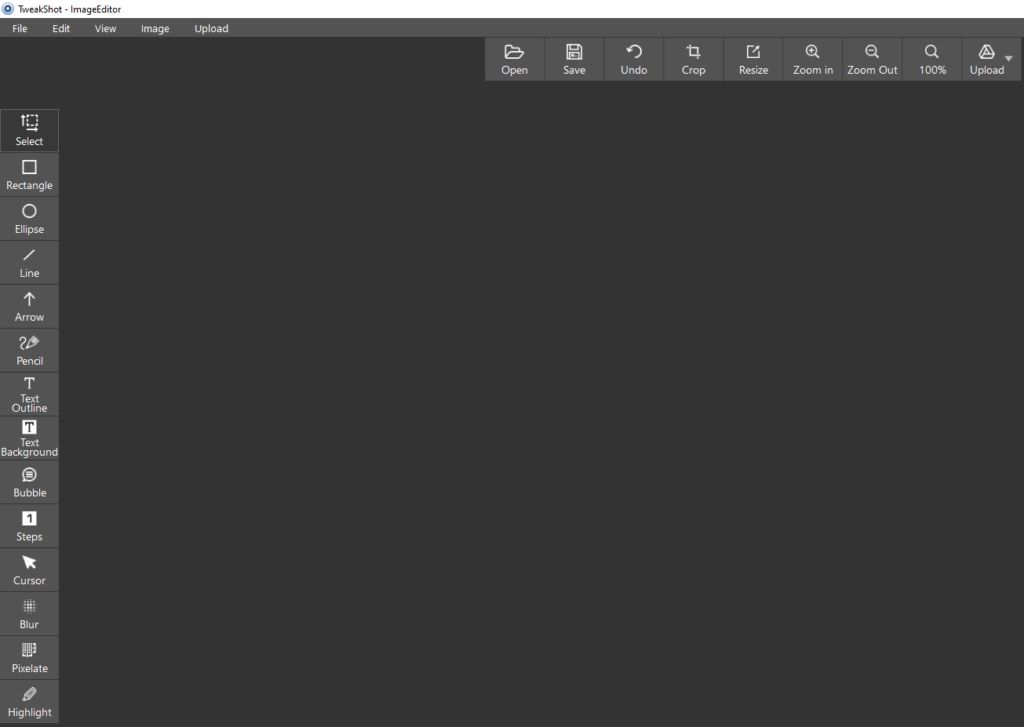Click the Zoom Out button
Image resolution: width=1024 pixels, height=727 pixels.
(872, 59)
